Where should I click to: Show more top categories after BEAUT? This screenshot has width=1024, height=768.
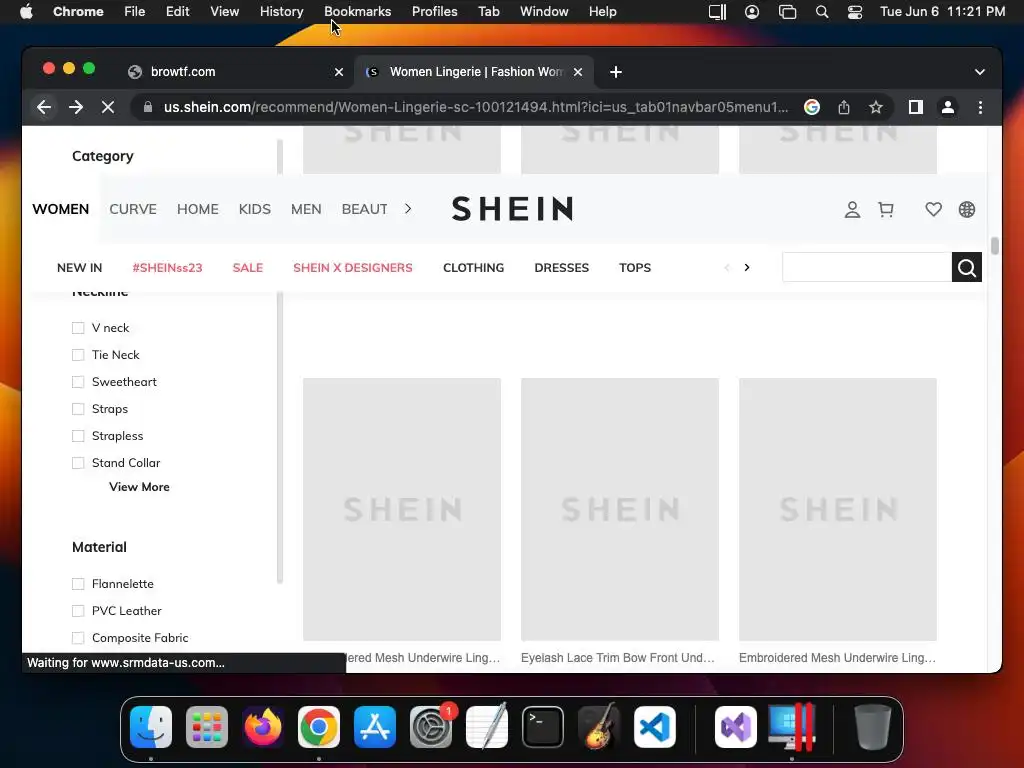tap(408, 209)
